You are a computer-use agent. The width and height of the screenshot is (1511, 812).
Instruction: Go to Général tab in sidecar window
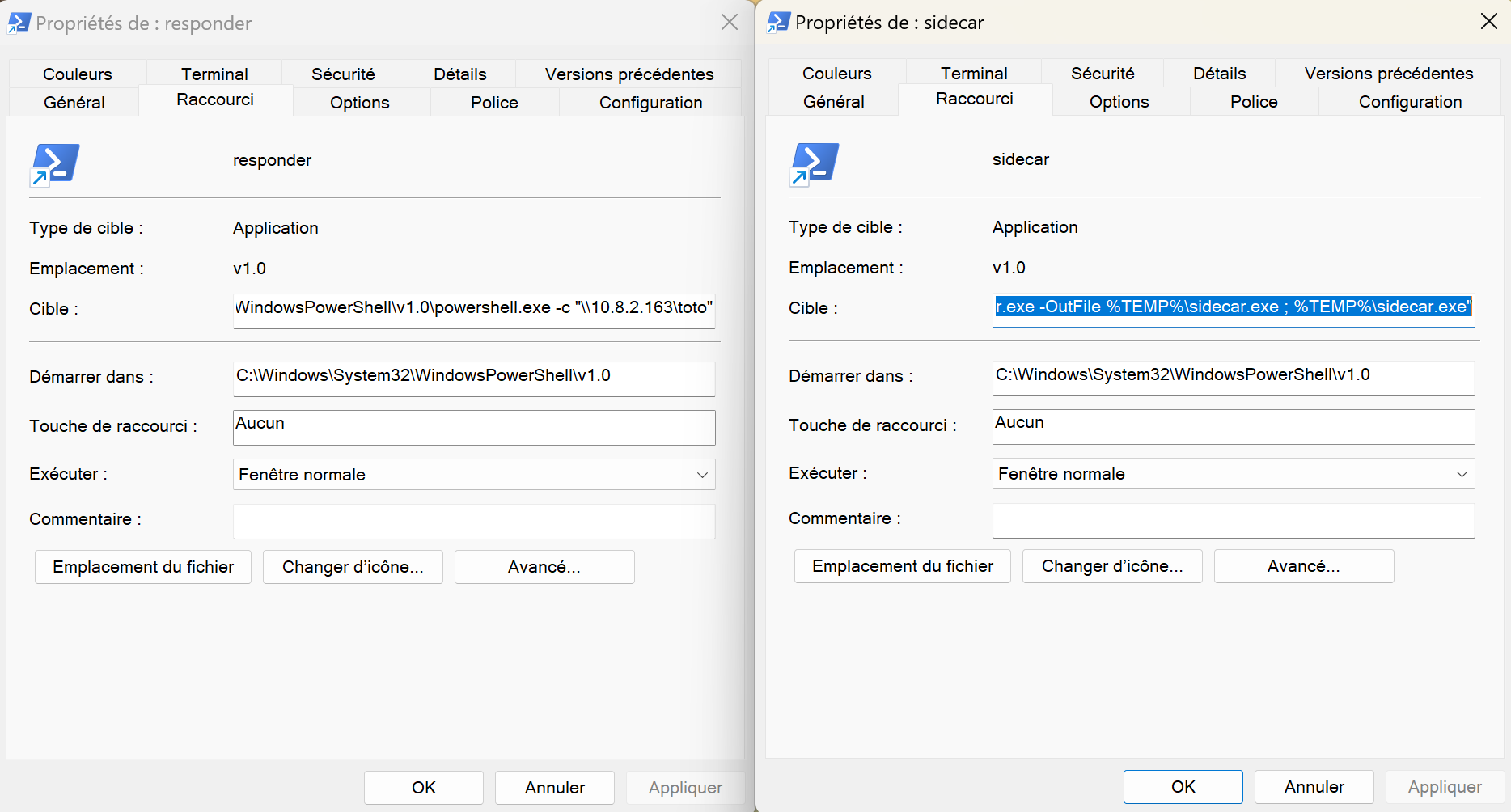(834, 101)
